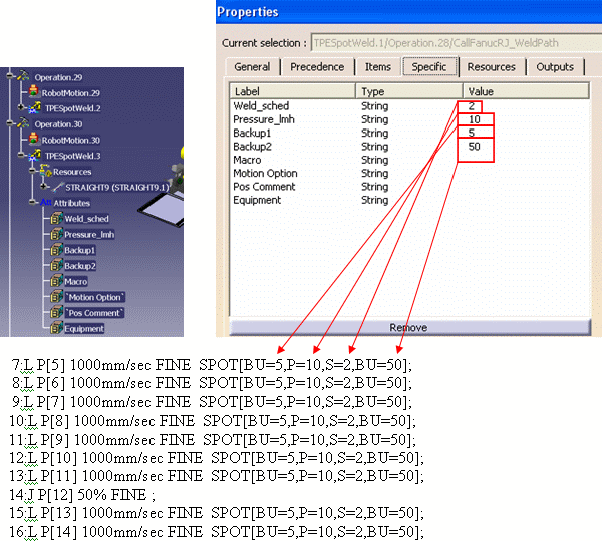Switch to the Outputs tab
602x541 pixels.
555,67
